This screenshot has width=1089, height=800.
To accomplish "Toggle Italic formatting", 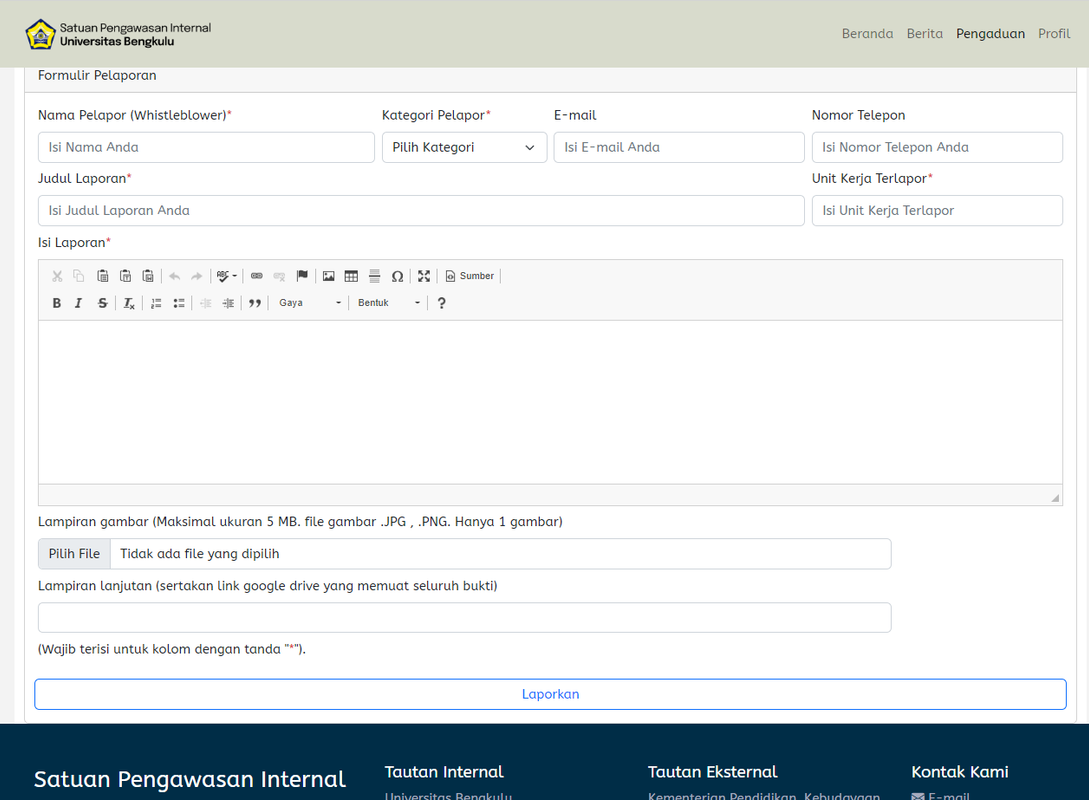I will (x=79, y=303).
